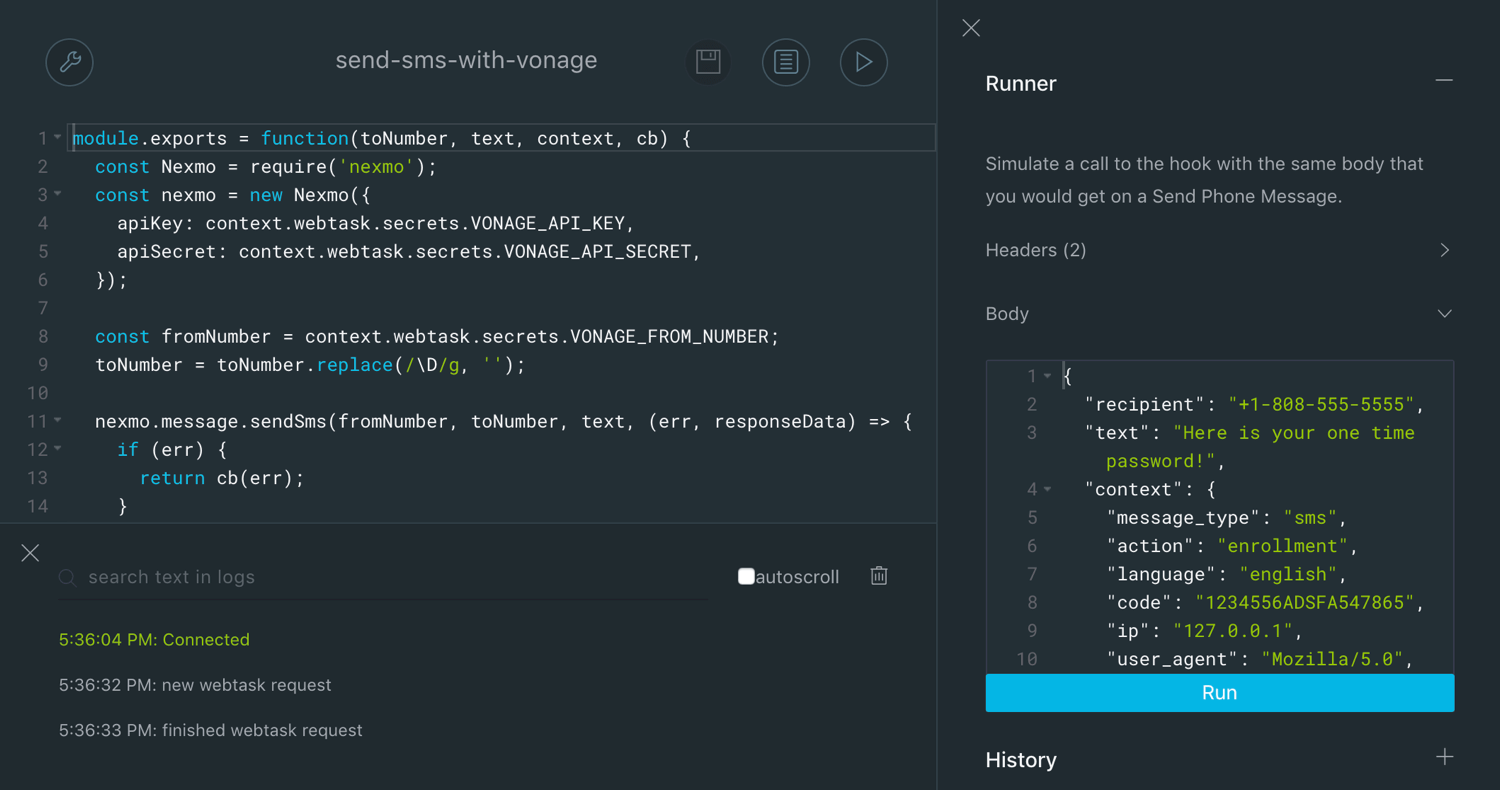Click the History heading label
The height and width of the screenshot is (790, 1500).
click(x=1021, y=760)
